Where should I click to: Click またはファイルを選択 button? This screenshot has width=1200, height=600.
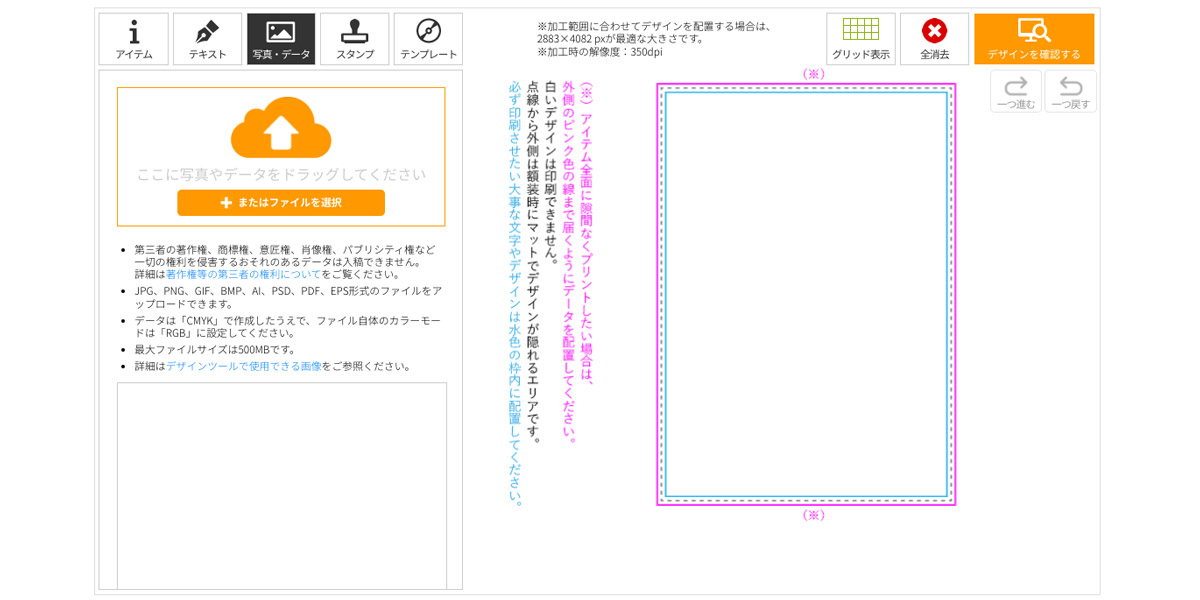point(281,202)
